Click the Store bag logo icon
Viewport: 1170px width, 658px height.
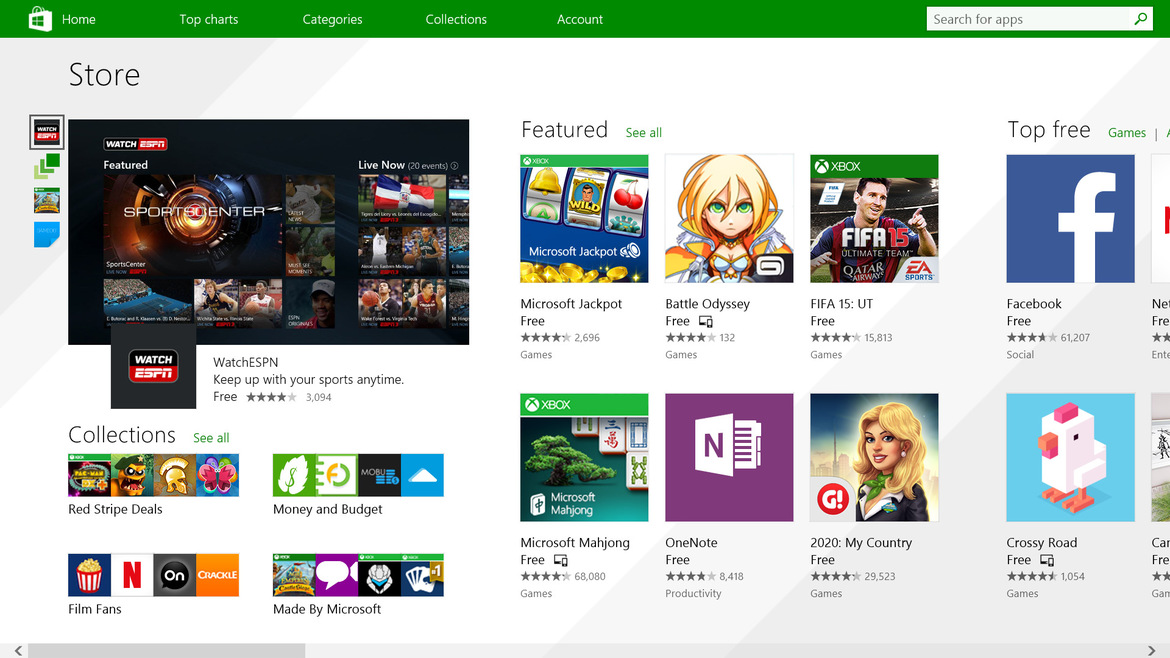point(40,19)
